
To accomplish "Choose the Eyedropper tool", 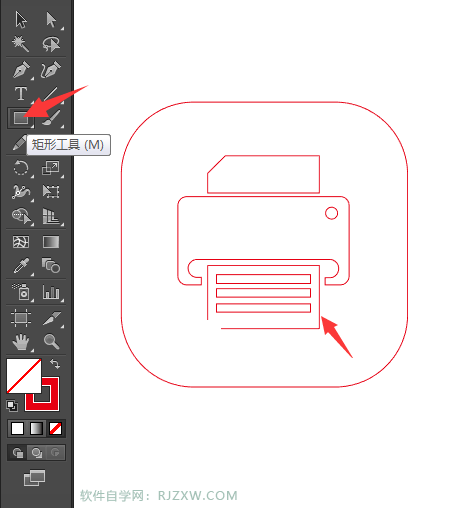I will point(21,266).
